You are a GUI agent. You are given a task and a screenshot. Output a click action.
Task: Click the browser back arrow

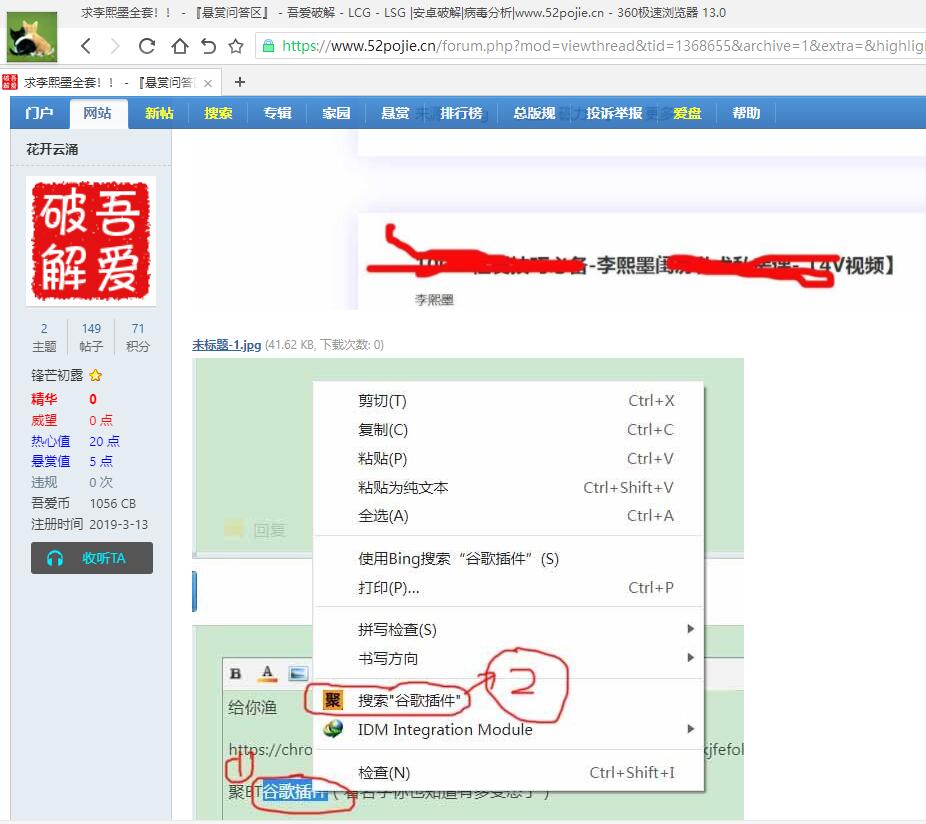click(x=86, y=46)
